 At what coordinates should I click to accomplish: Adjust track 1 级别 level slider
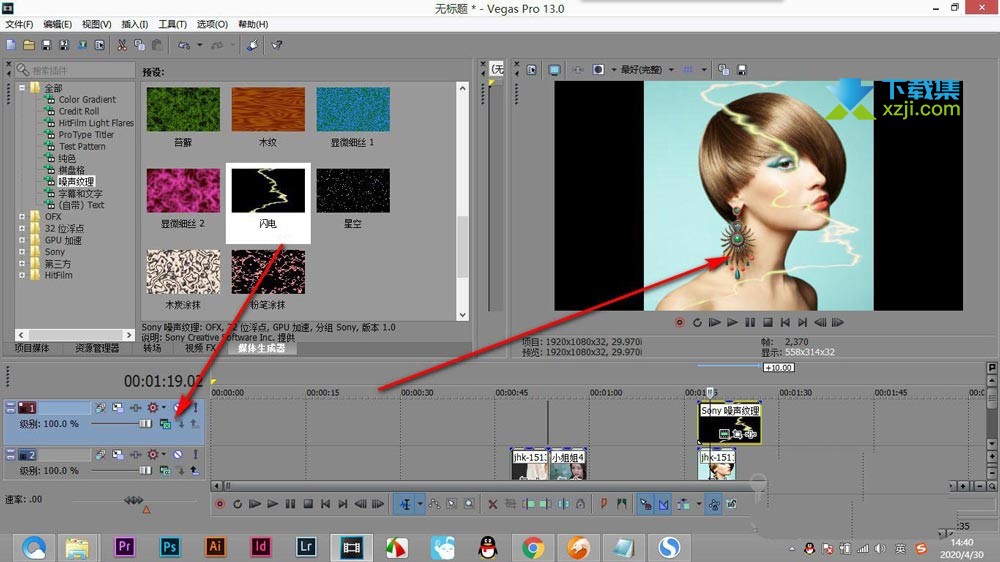[145, 424]
